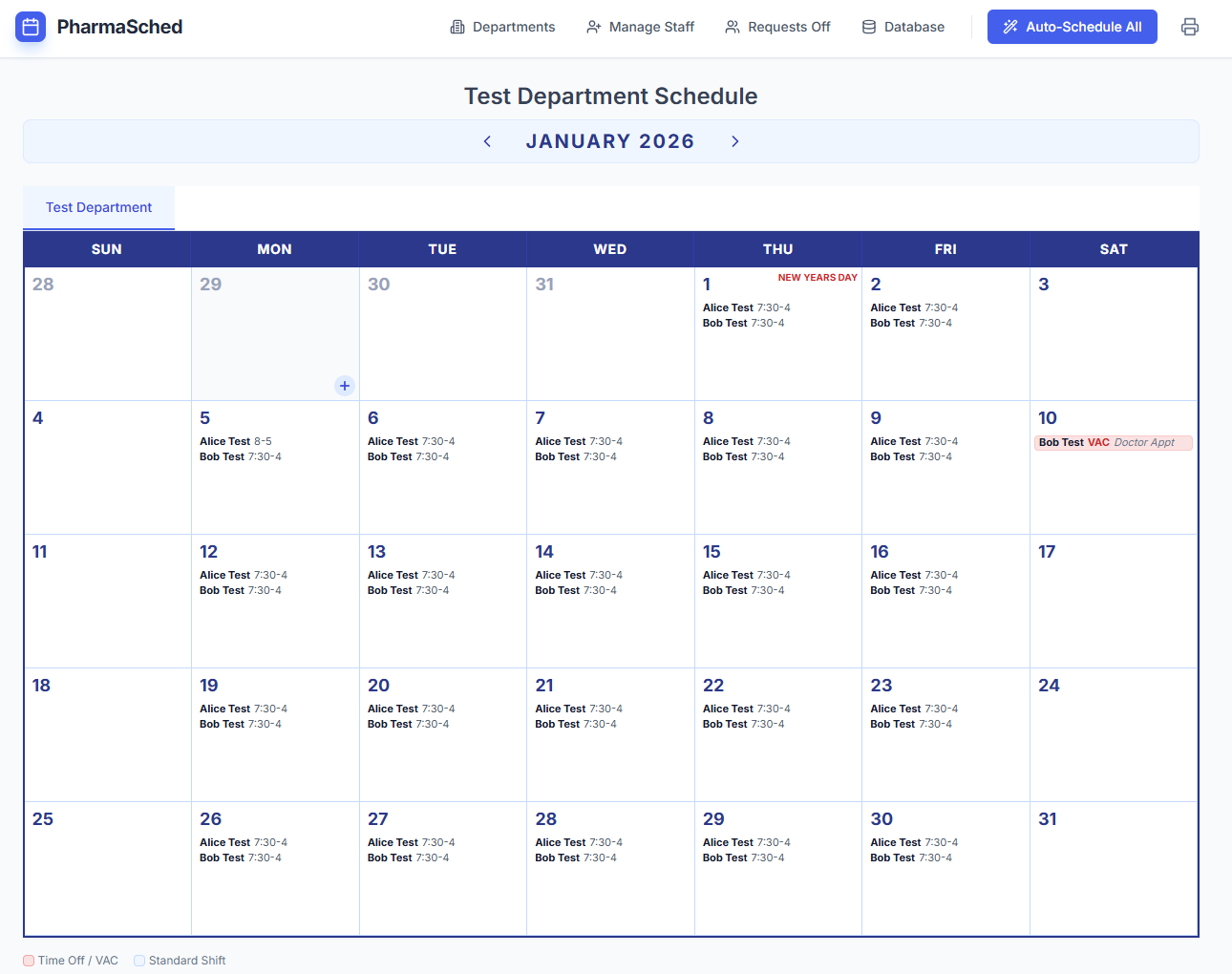Click the Standard Shift legend swatch
Screen dimensions: 1232x974
[x=139, y=961]
